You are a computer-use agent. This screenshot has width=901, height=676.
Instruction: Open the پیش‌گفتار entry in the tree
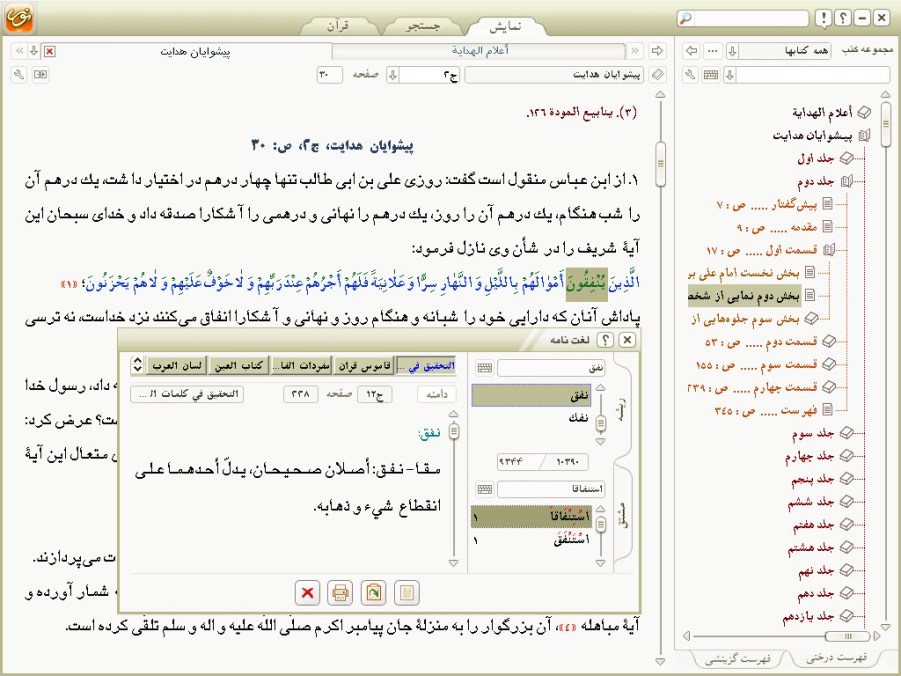click(x=767, y=205)
